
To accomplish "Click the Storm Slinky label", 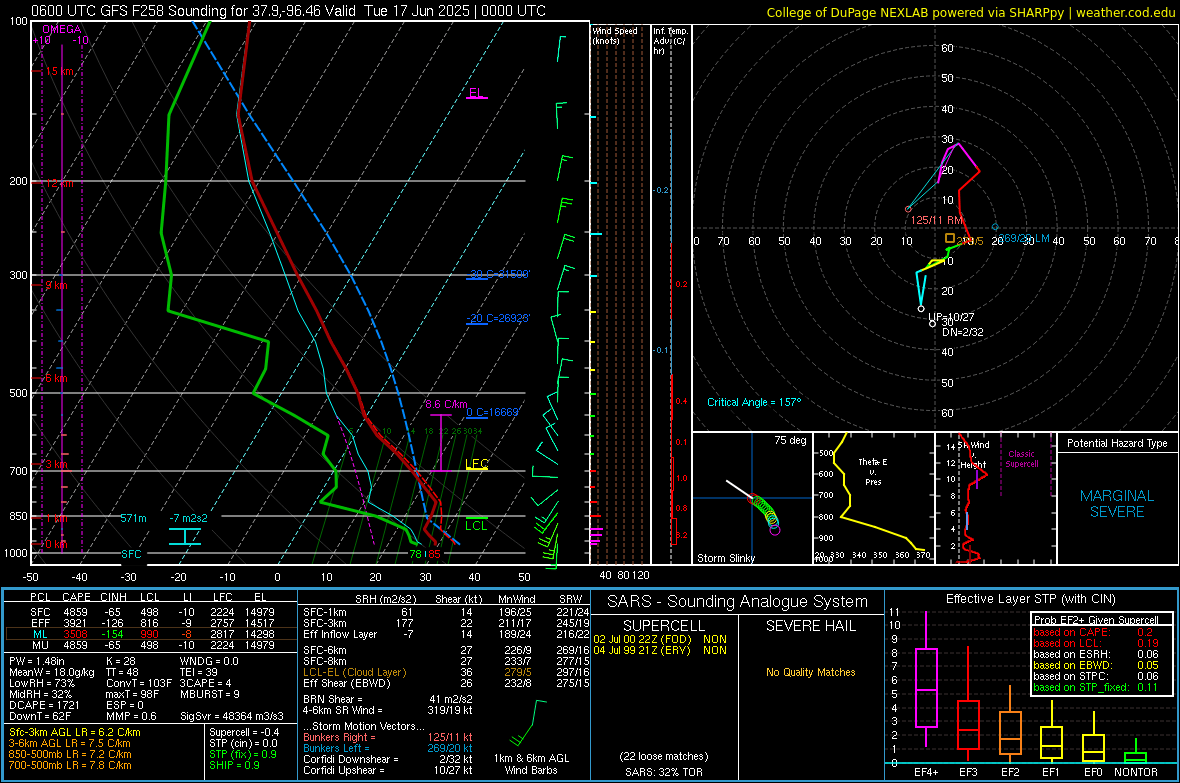I will 725,558.
